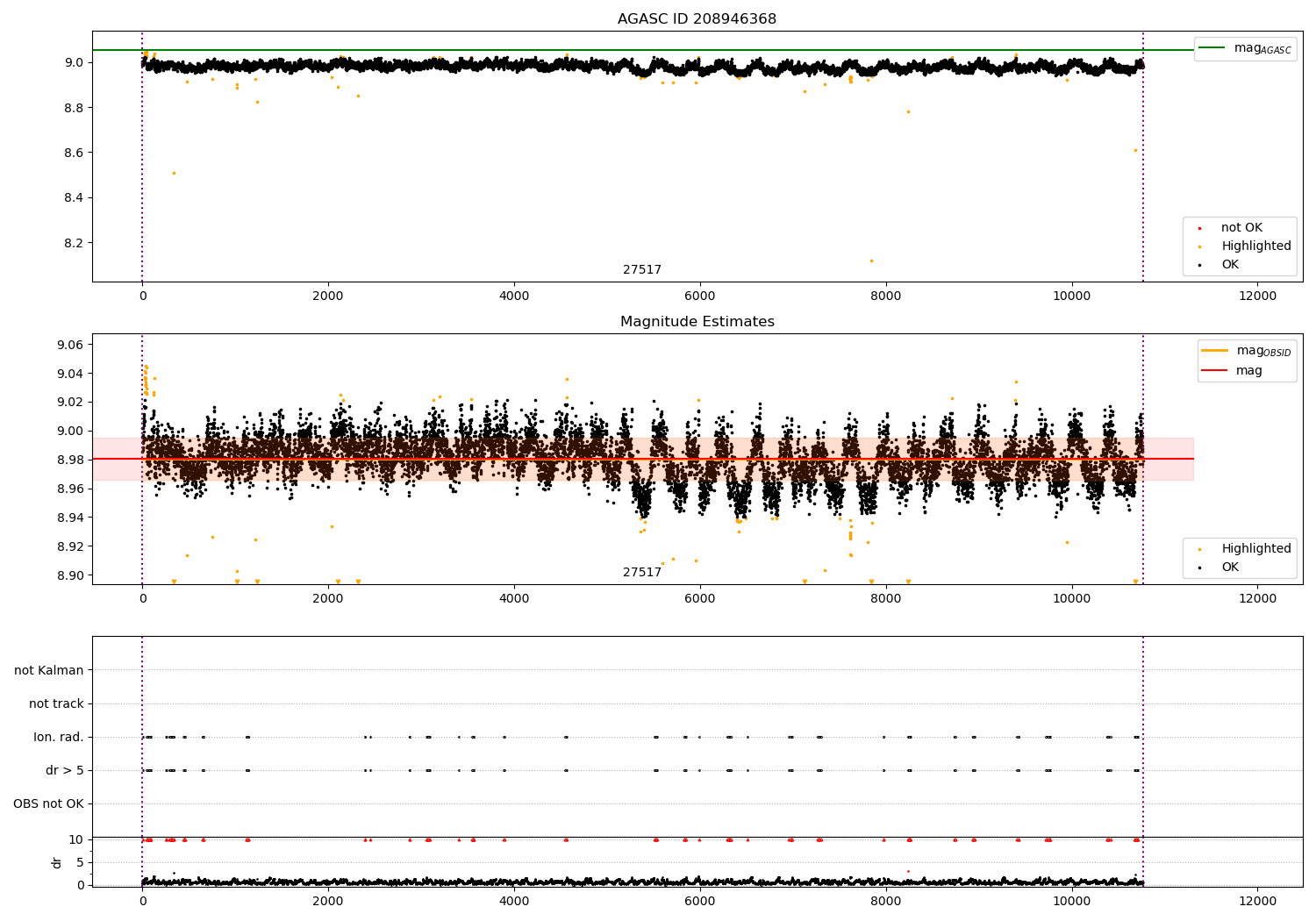
Task: Click the 'dr > 5' axis label
Action: pos(65,770)
